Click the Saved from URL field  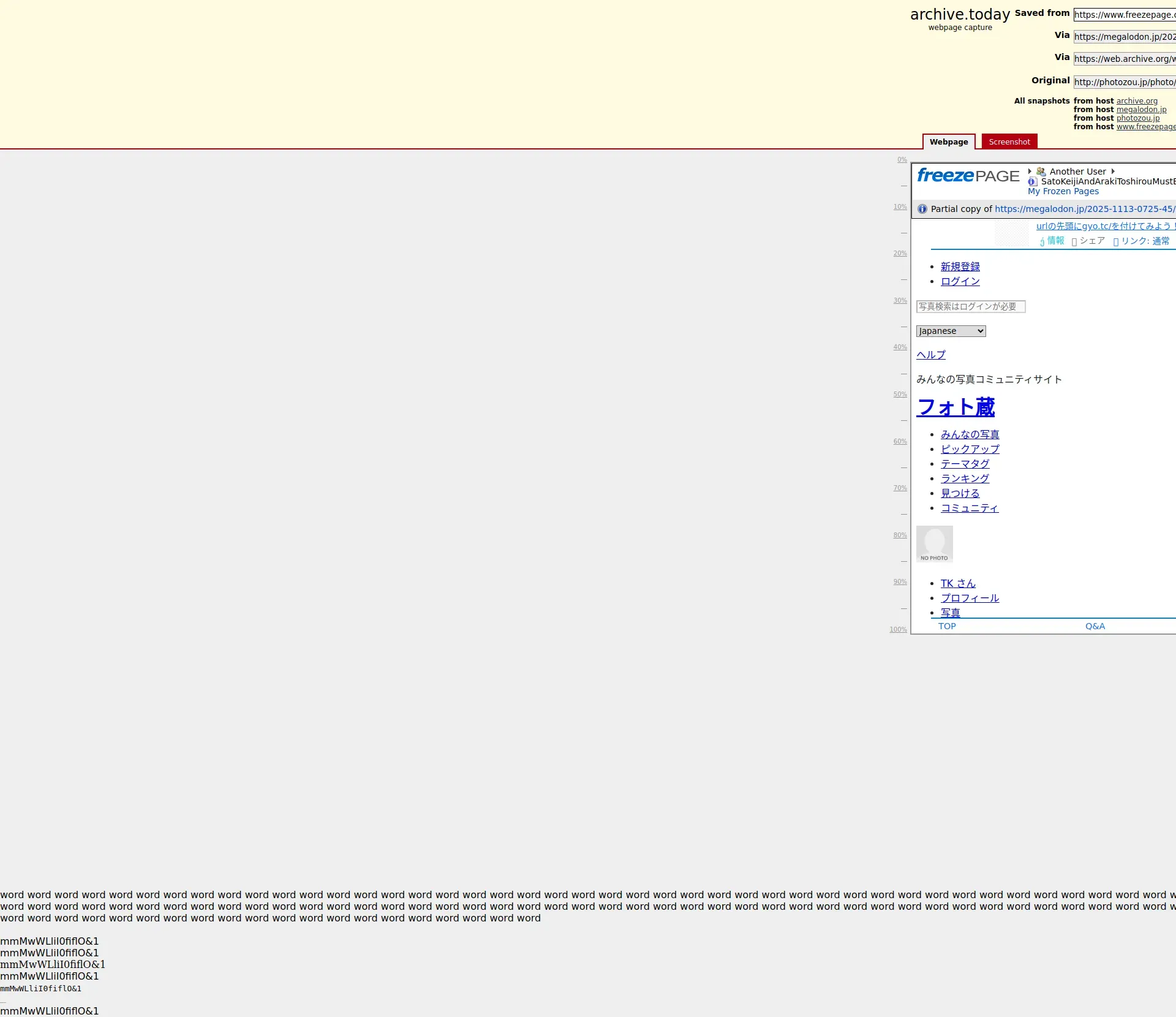pos(1124,15)
